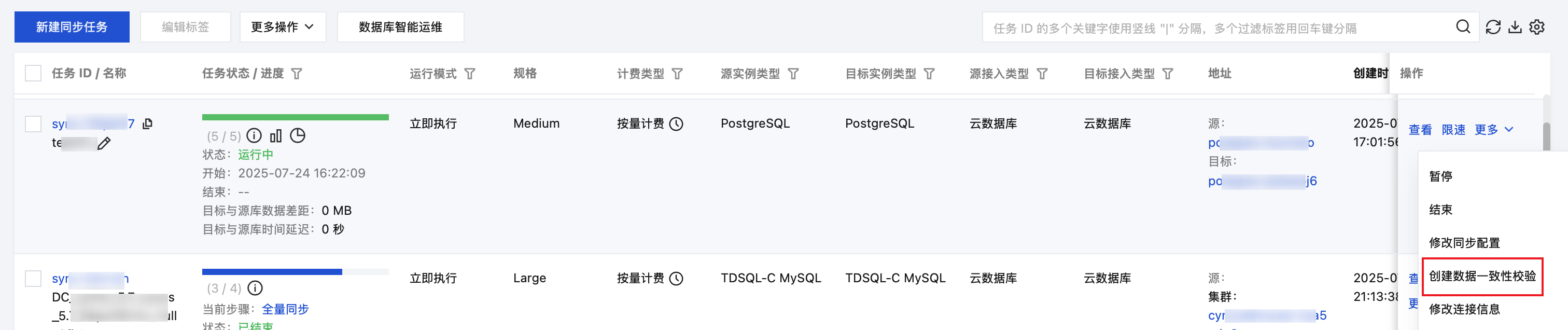Viewport: 1568px width, 330px height.
Task: Open 运行模式 column filter
Action: click(470, 74)
